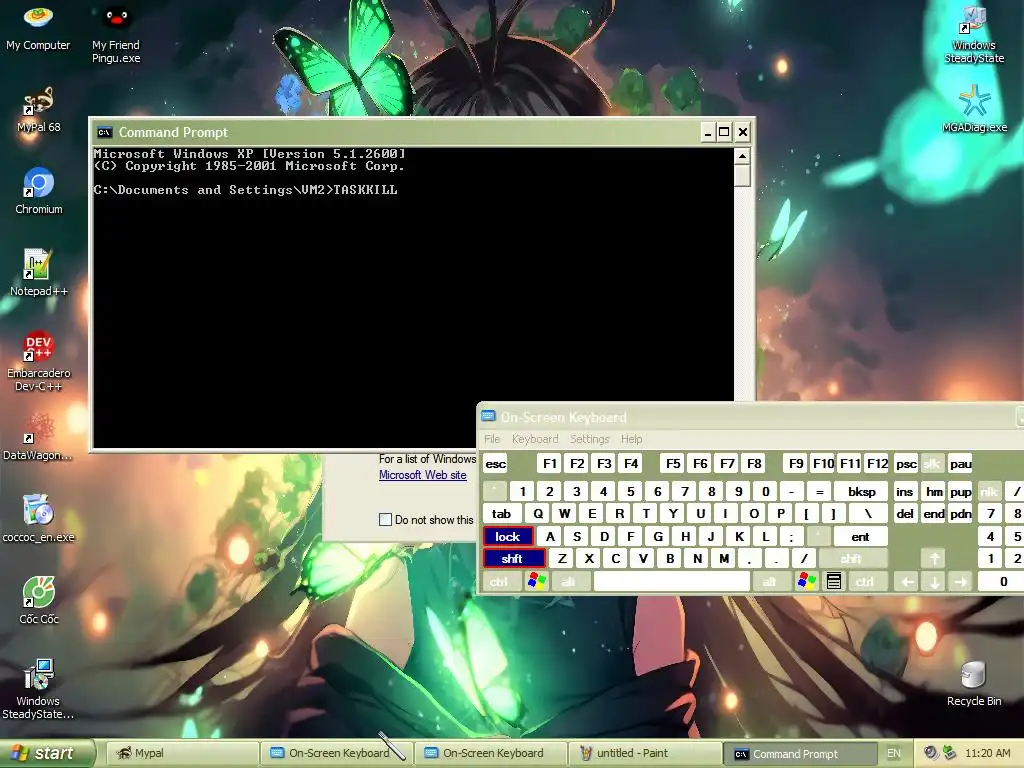Toggle the caps lock key
Image resolution: width=1024 pixels, height=768 pixels.
coord(508,536)
